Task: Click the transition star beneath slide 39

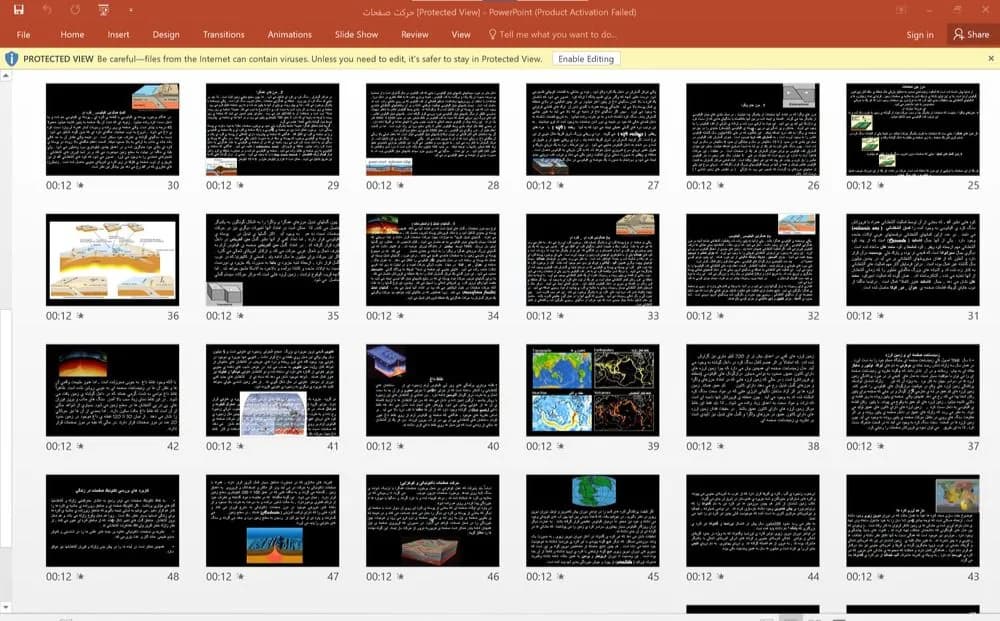Action: tap(561, 447)
